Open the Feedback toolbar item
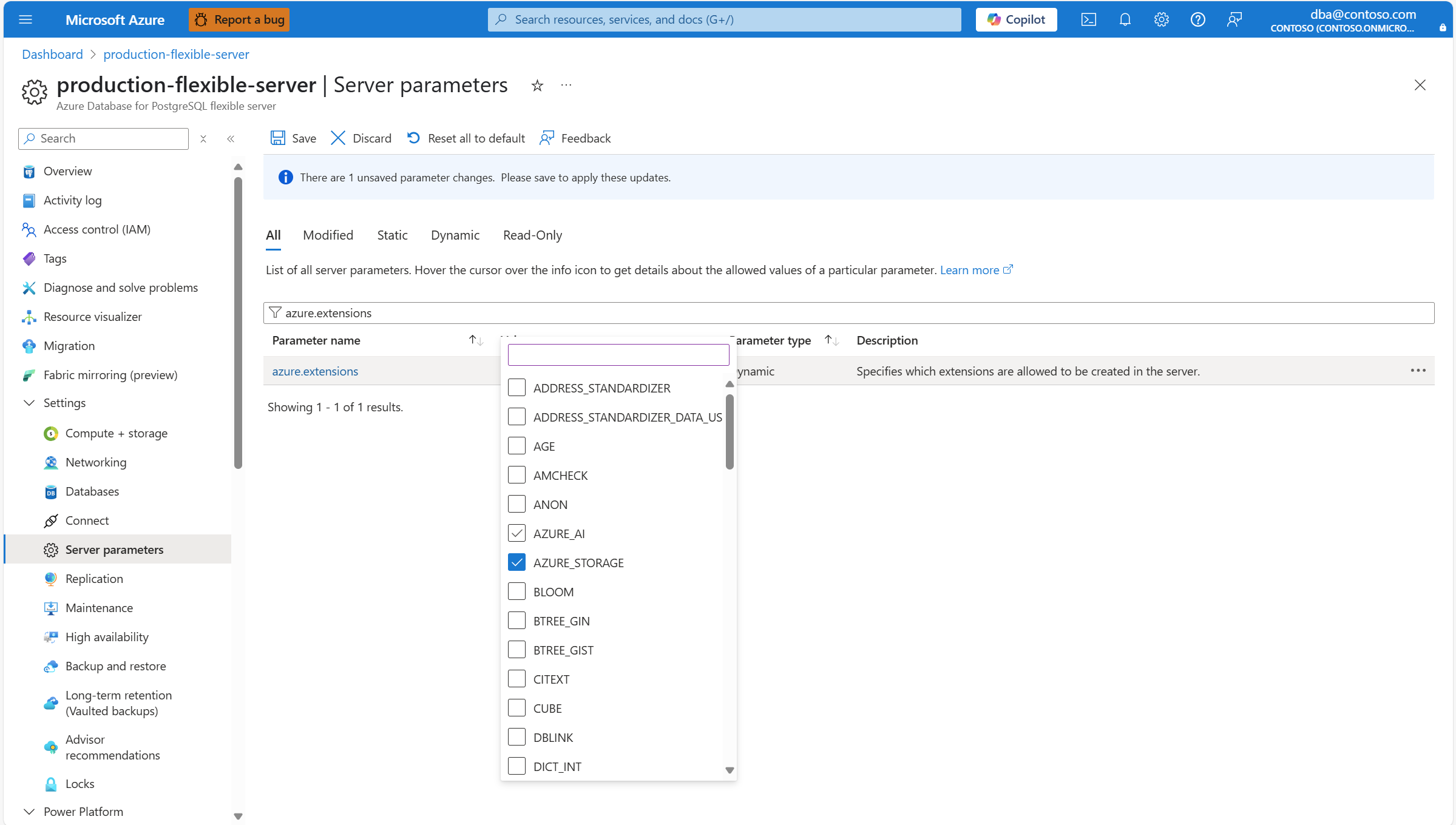The image size is (1456, 825). 575,138
